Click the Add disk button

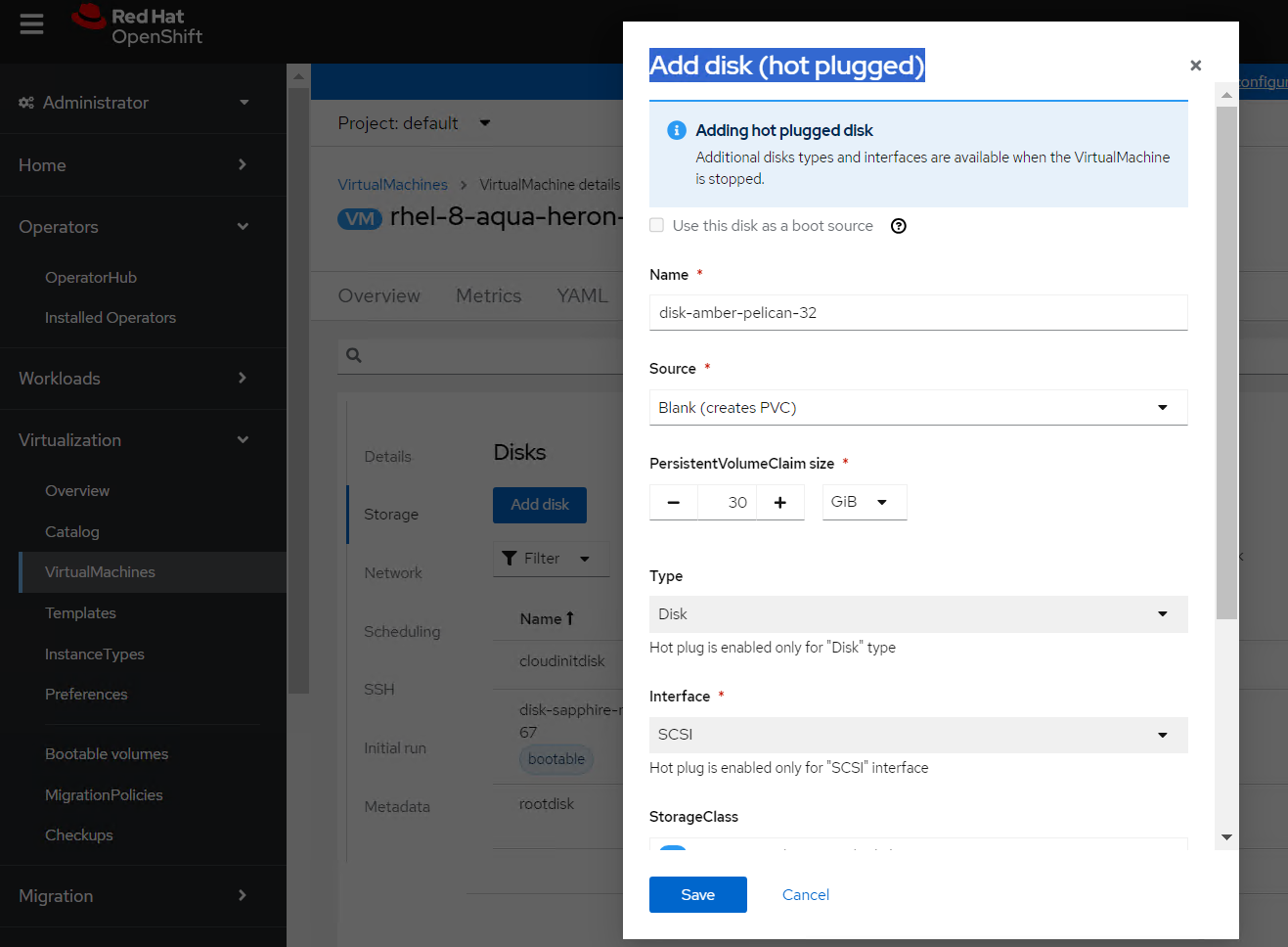click(x=540, y=505)
